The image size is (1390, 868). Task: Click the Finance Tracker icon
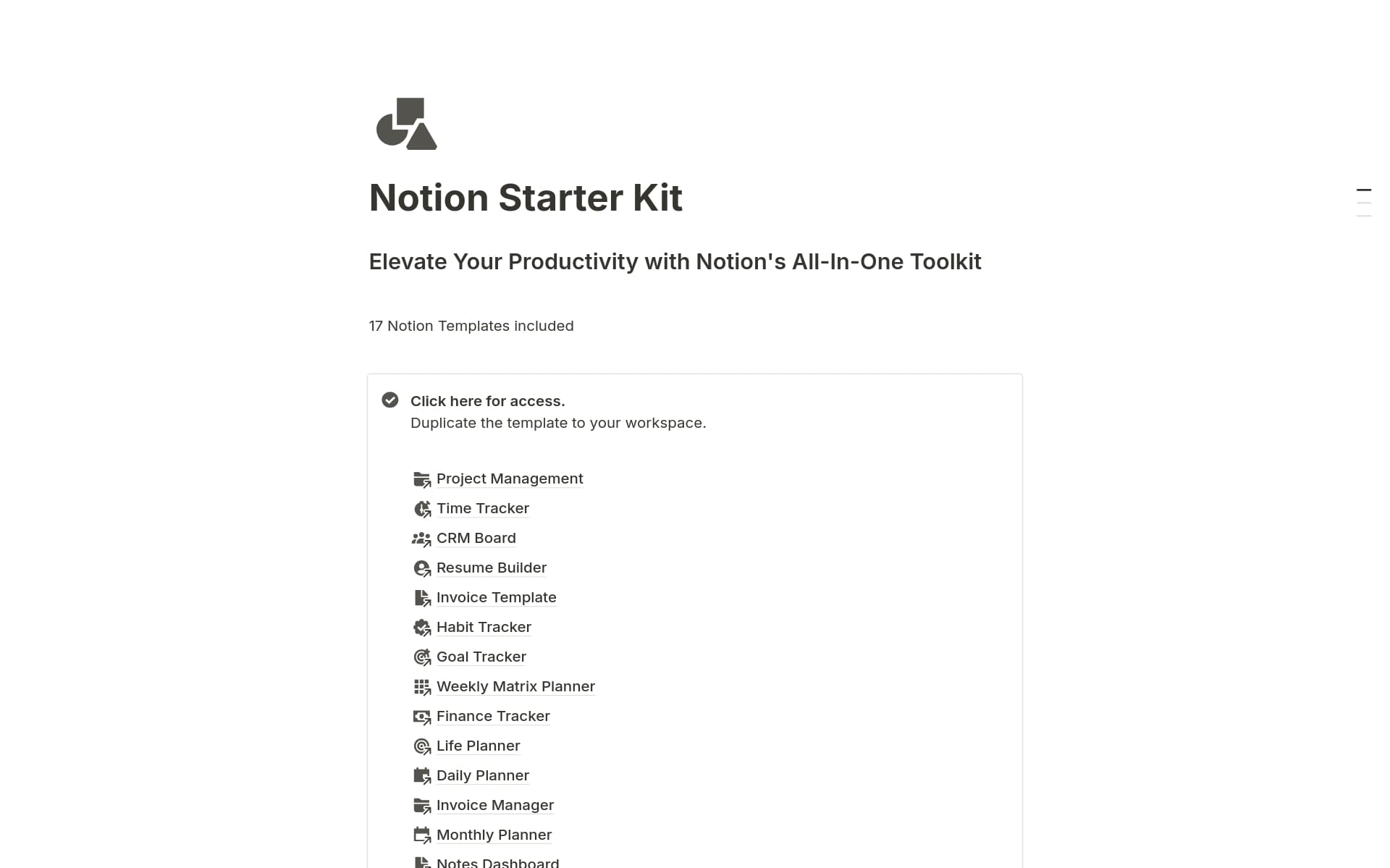click(422, 716)
